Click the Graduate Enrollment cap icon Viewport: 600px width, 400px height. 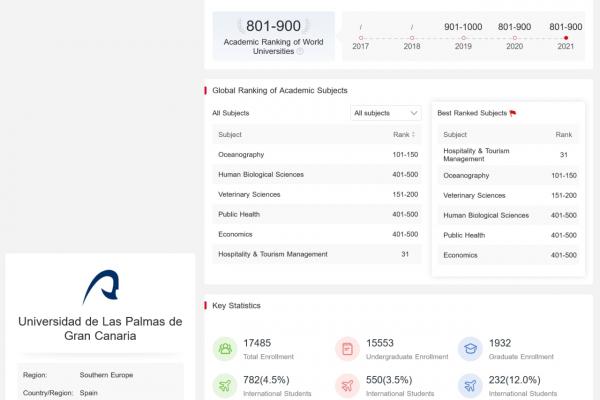(470, 349)
